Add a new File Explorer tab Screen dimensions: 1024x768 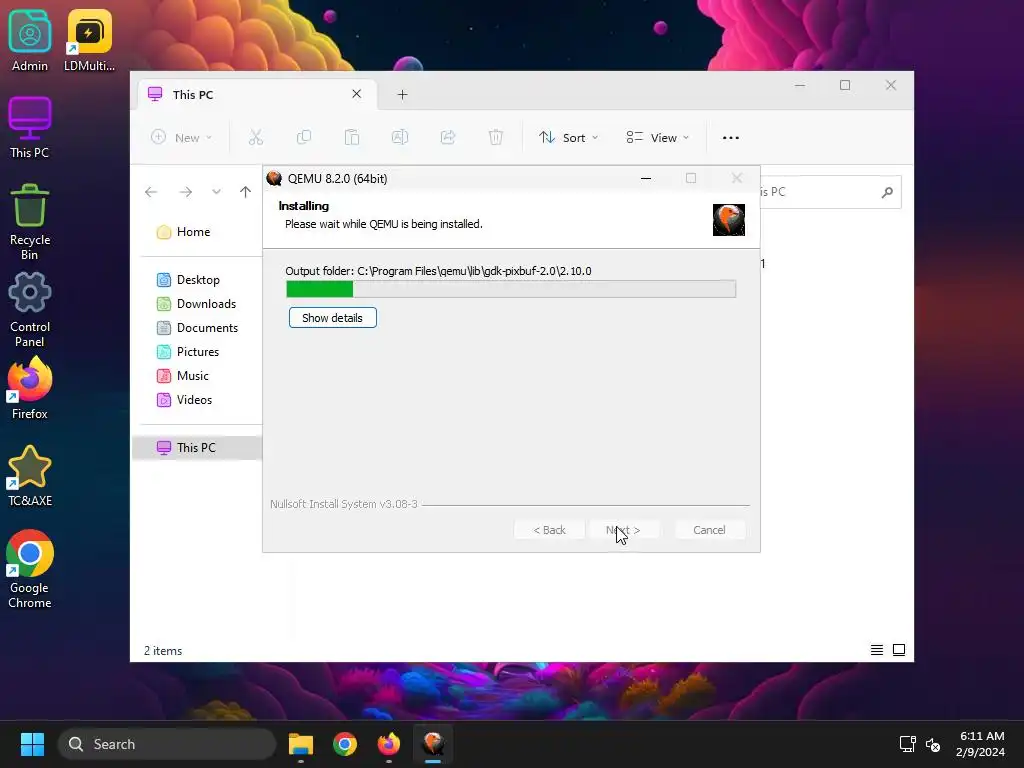coord(402,95)
